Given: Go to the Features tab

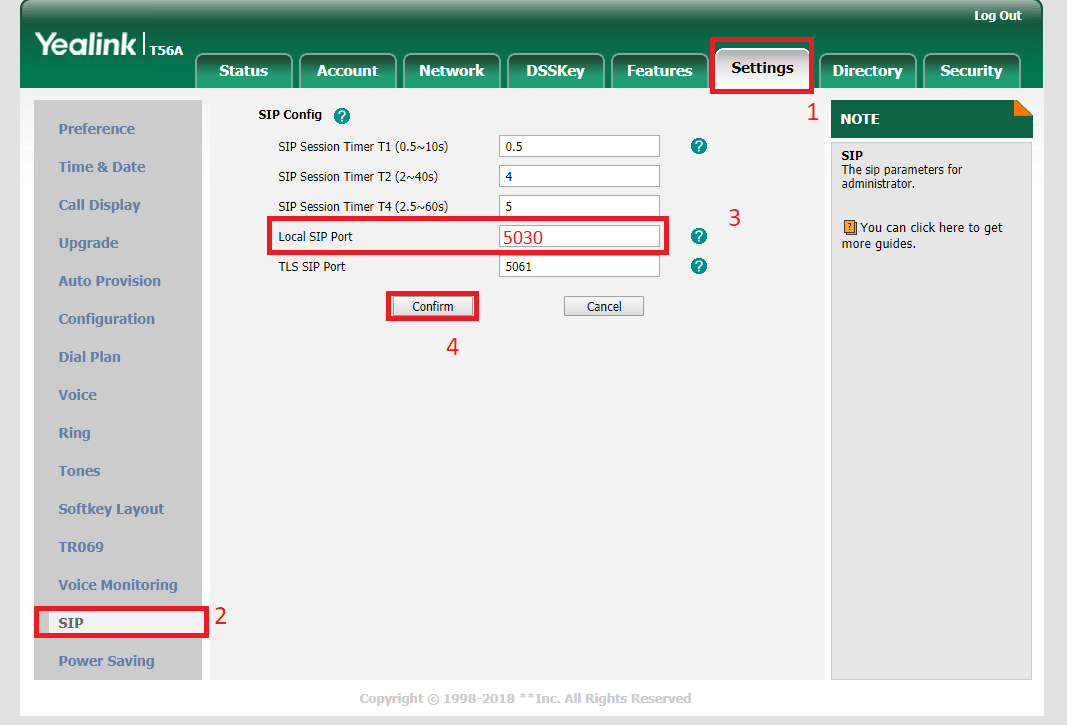Looking at the screenshot, I should pyautogui.click(x=659, y=71).
